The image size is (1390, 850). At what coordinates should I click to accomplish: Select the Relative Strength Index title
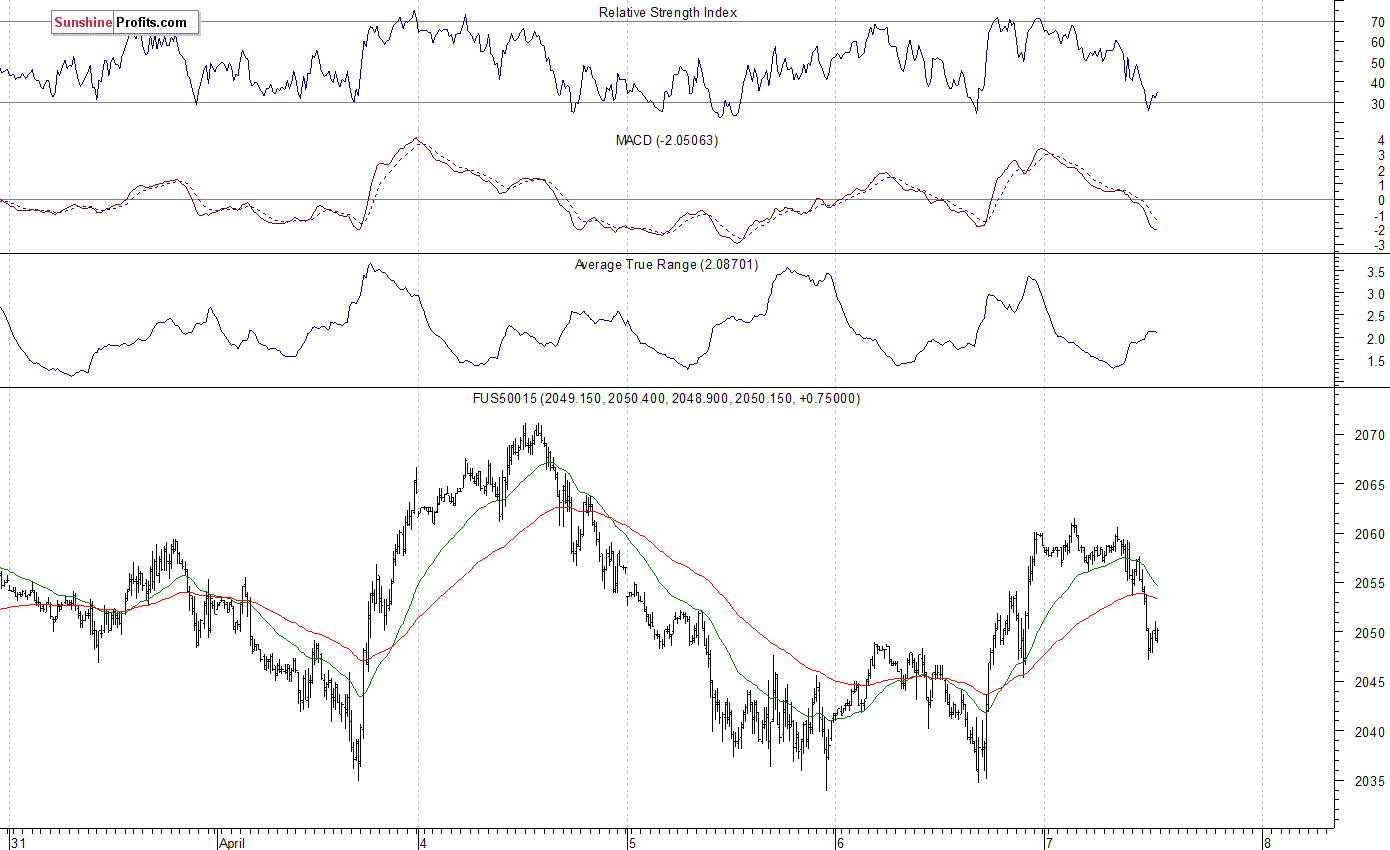668,13
